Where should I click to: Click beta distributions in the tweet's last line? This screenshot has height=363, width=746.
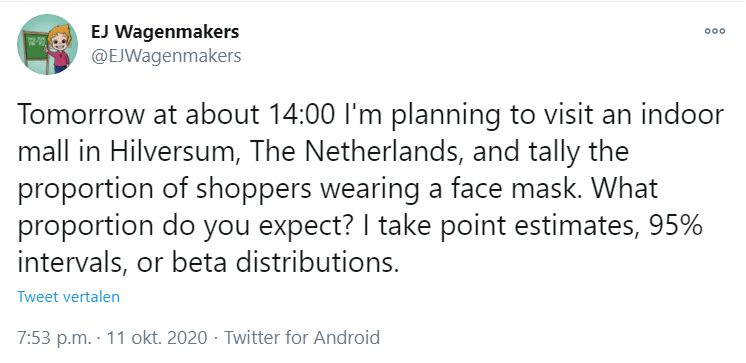pos(285,263)
